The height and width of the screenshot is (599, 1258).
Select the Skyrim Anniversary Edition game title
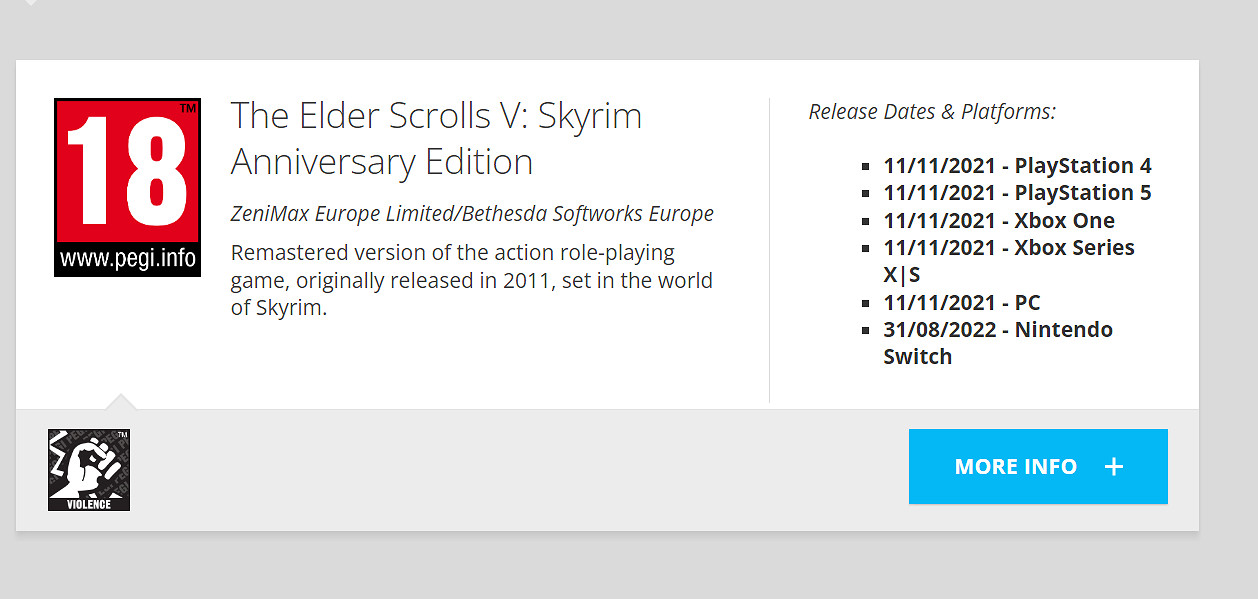[436, 138]
